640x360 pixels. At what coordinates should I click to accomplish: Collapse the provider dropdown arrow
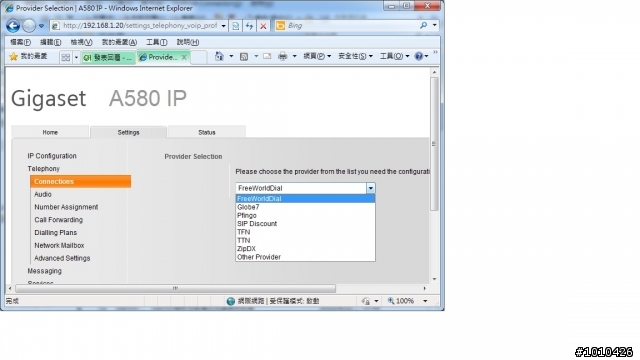371,188
